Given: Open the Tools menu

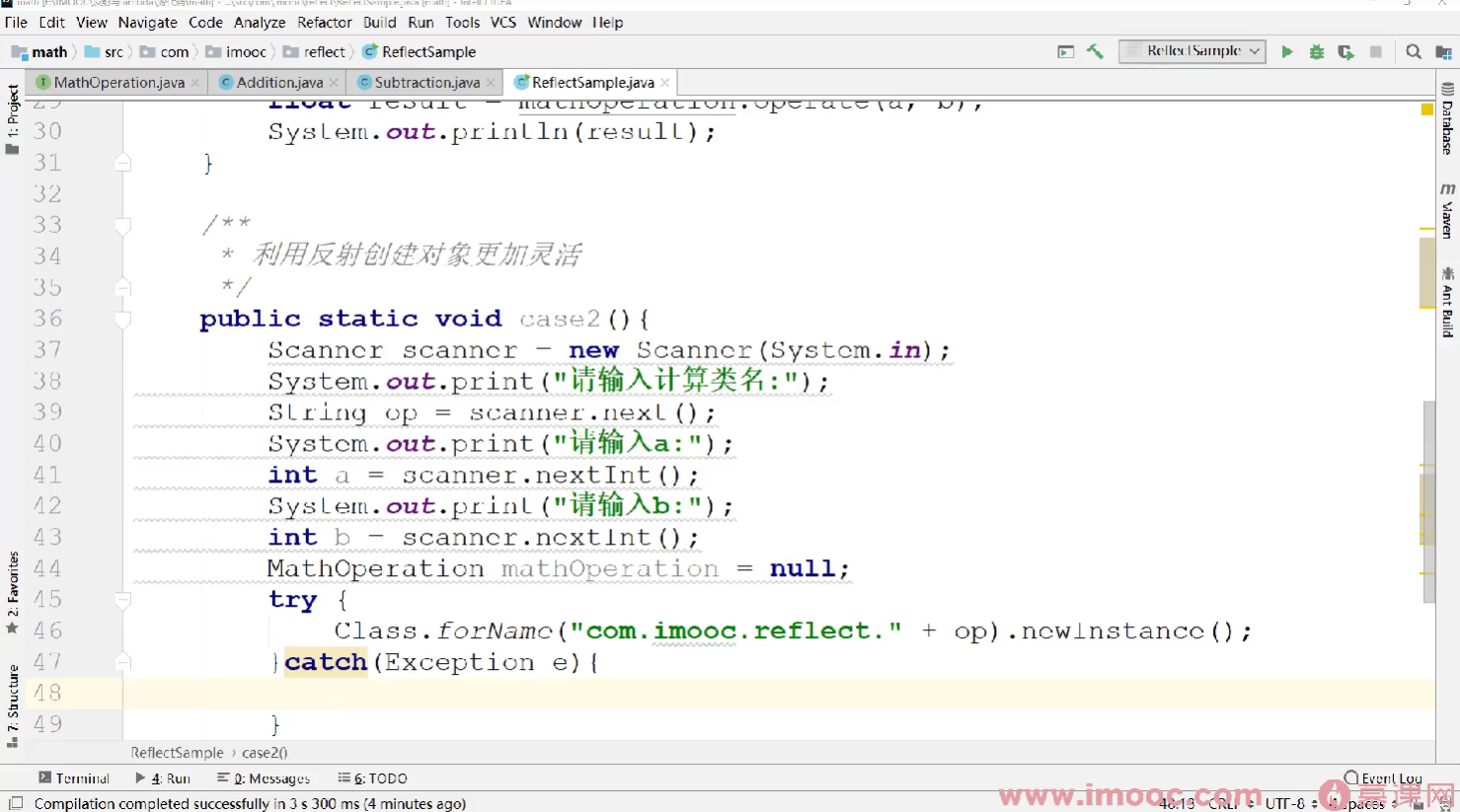Looking at the screenshot, I should pyautogui.click(x=463, y=22).
